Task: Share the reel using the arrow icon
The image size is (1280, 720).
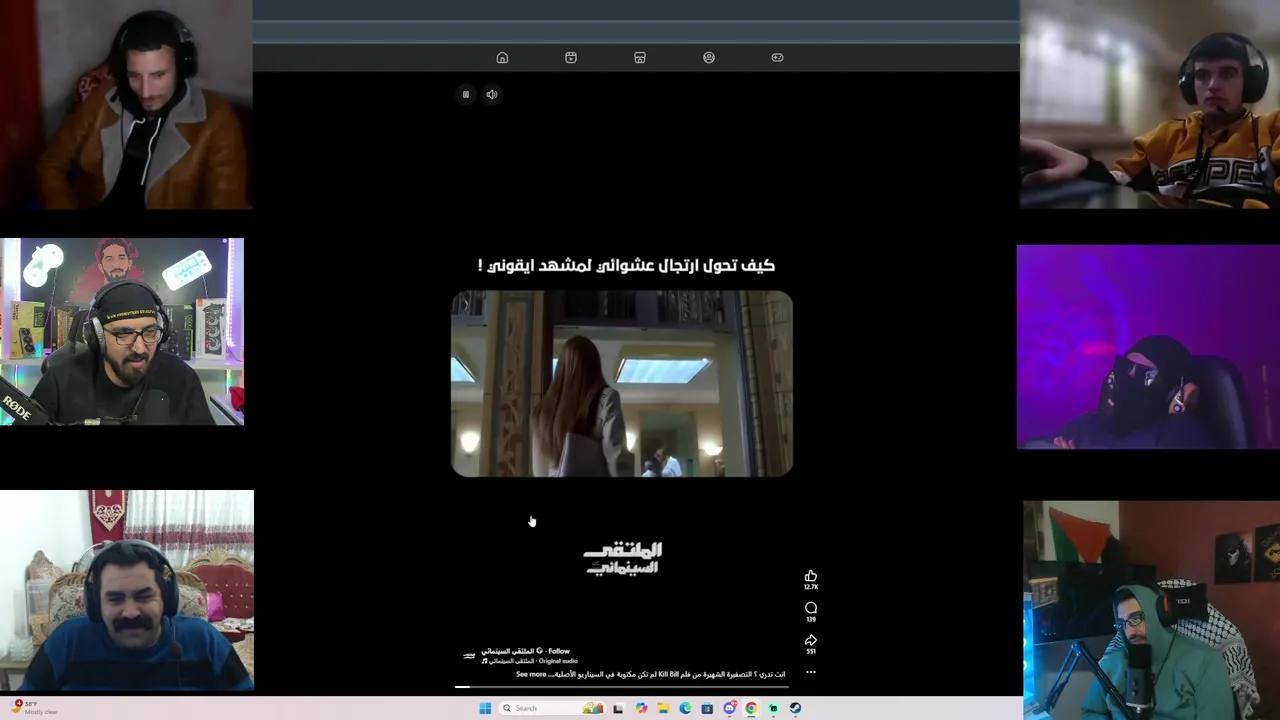Action: [x=811, y=640]
